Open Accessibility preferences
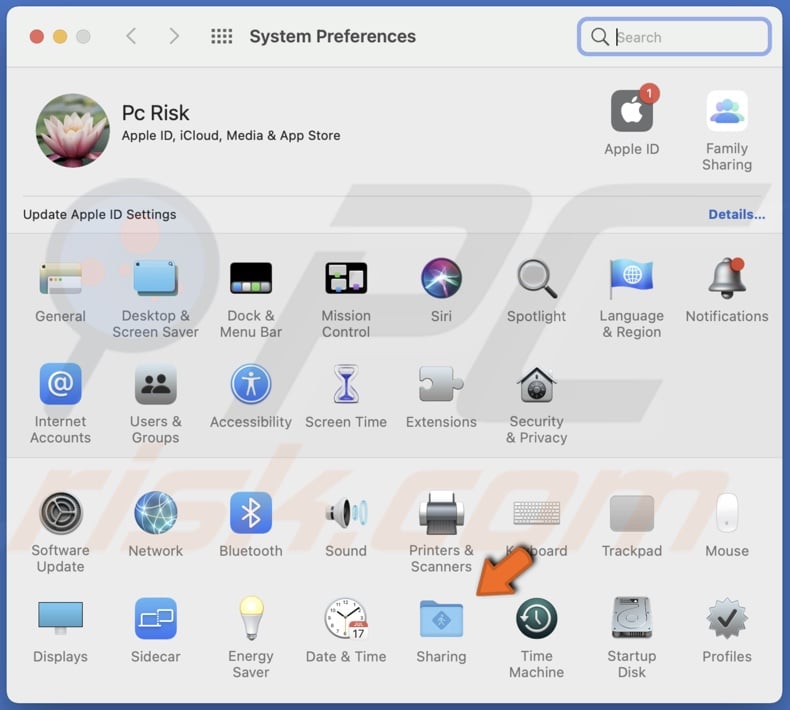 [x=251, y=385]
